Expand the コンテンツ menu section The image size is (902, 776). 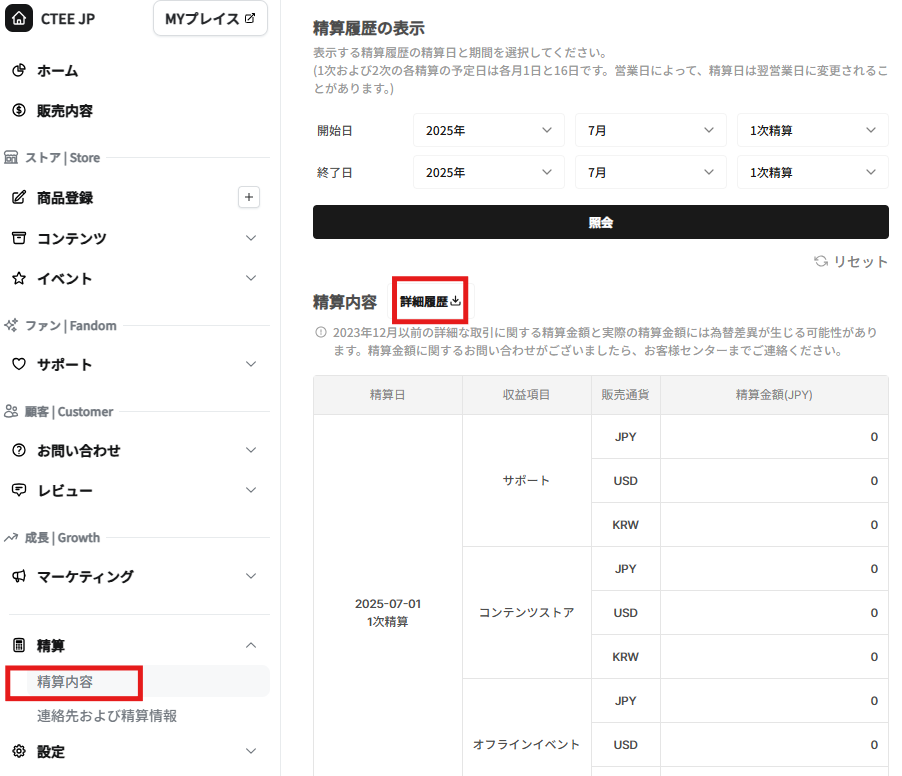point(251,238)
